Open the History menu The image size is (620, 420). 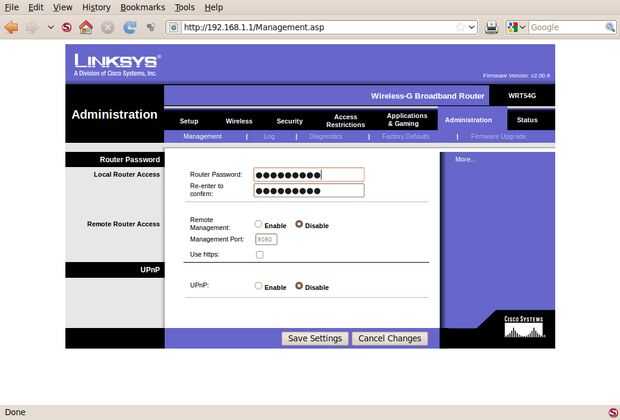pyautogui.click(x=96, y=7)
